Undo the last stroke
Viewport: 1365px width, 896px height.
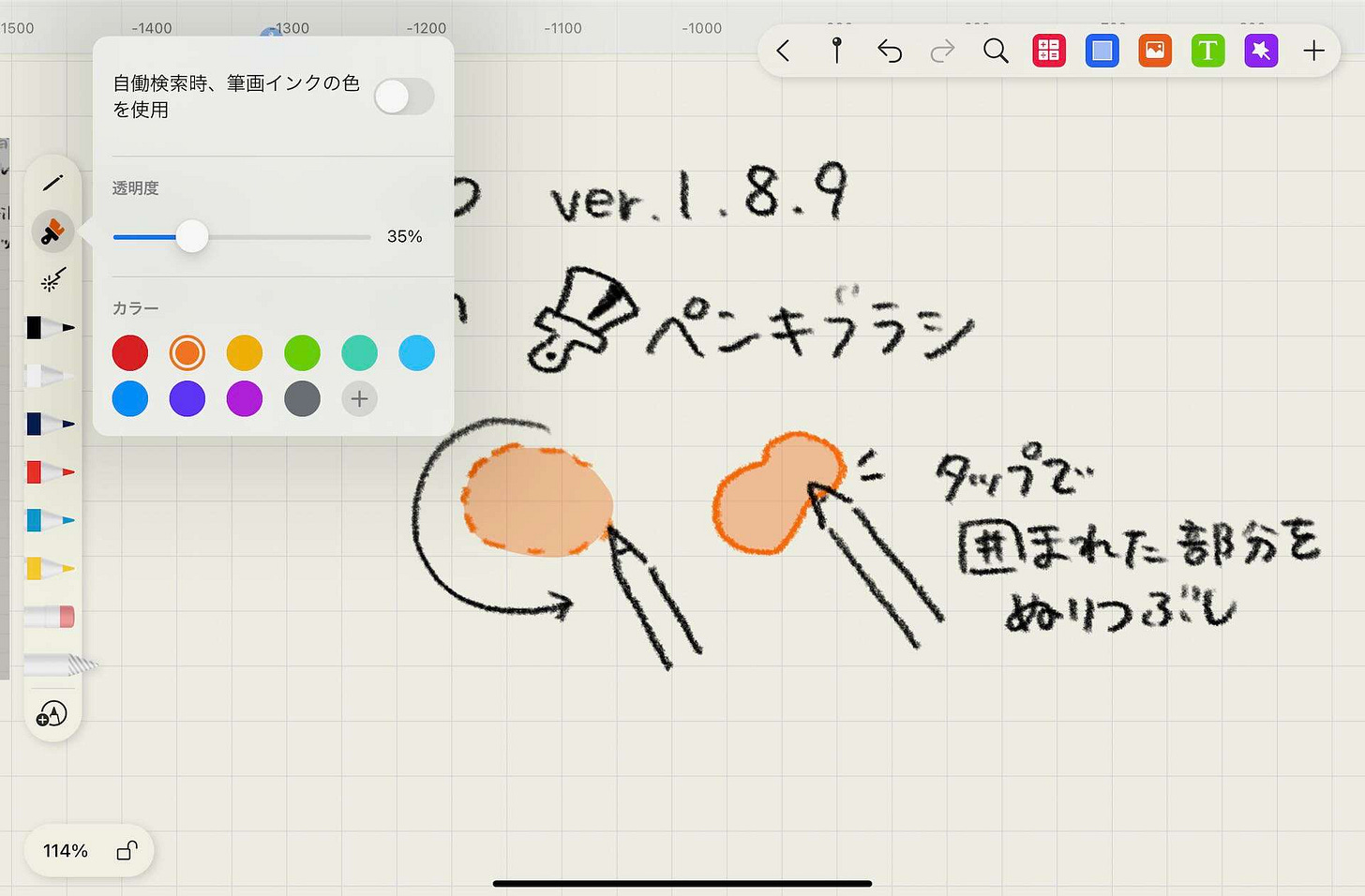[889, 52]
